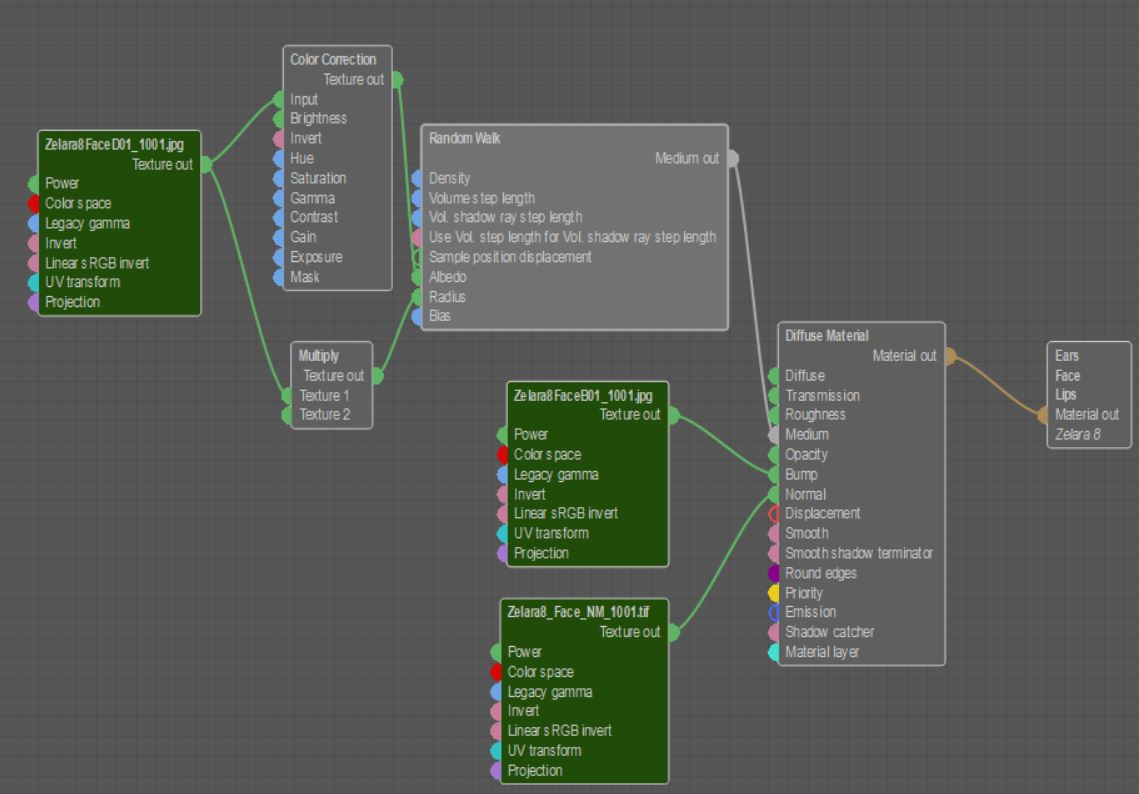Click Projection pin on Zelara8_Face_NM node
This screenshot has width=1139, height=794.
click(496, 771)
